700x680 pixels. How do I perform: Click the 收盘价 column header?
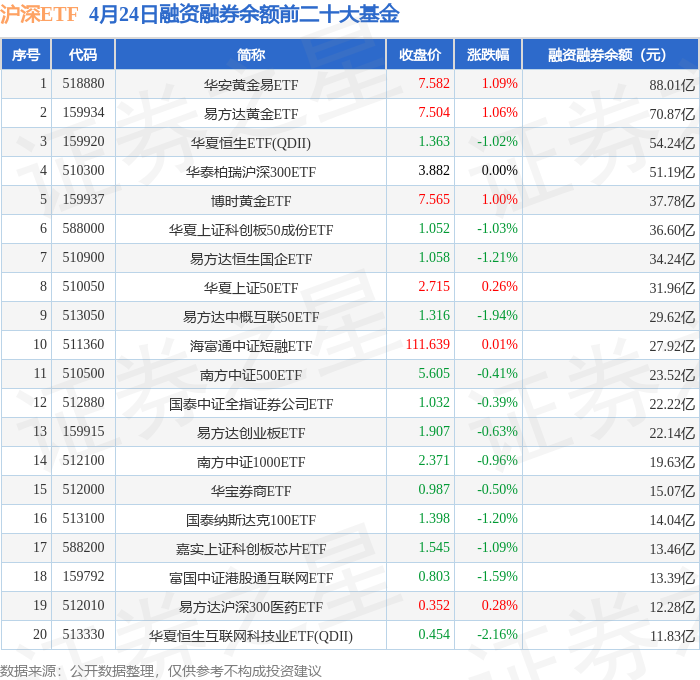pyautogui.click(x=420, y=55)
